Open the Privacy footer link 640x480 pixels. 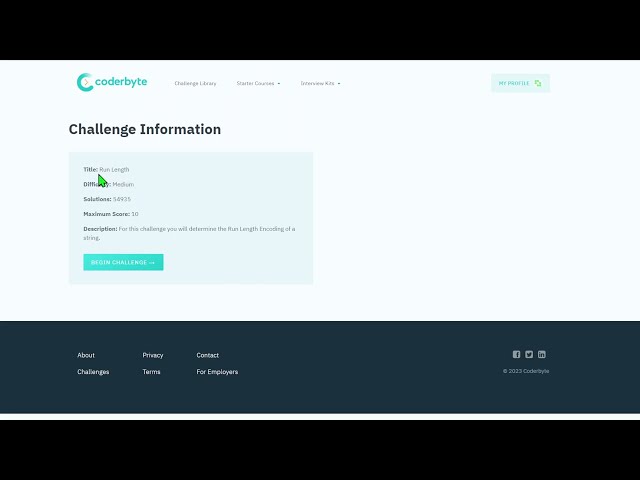[153, 355]
